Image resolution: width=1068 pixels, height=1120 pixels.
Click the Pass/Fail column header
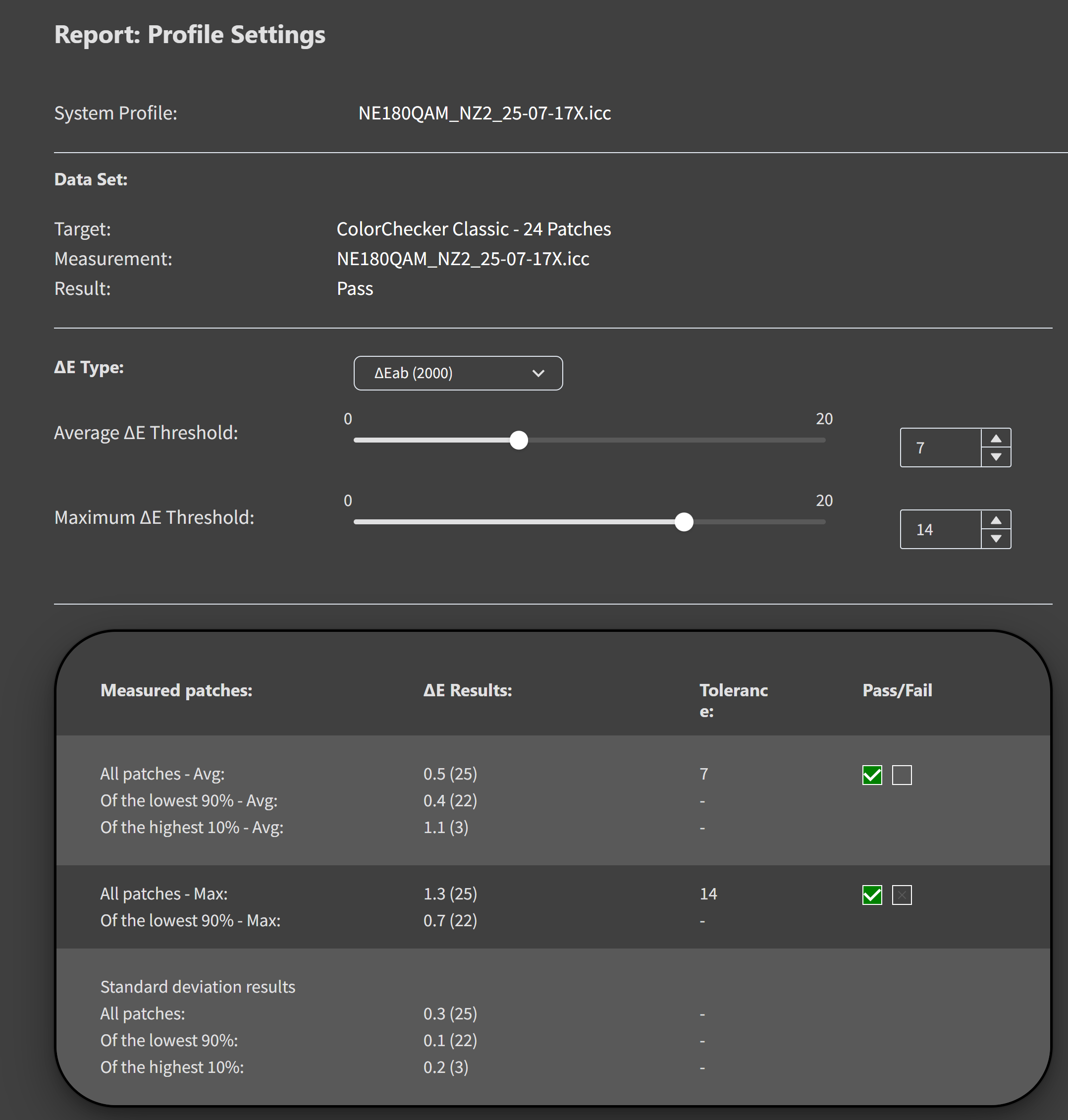point(897,690)
